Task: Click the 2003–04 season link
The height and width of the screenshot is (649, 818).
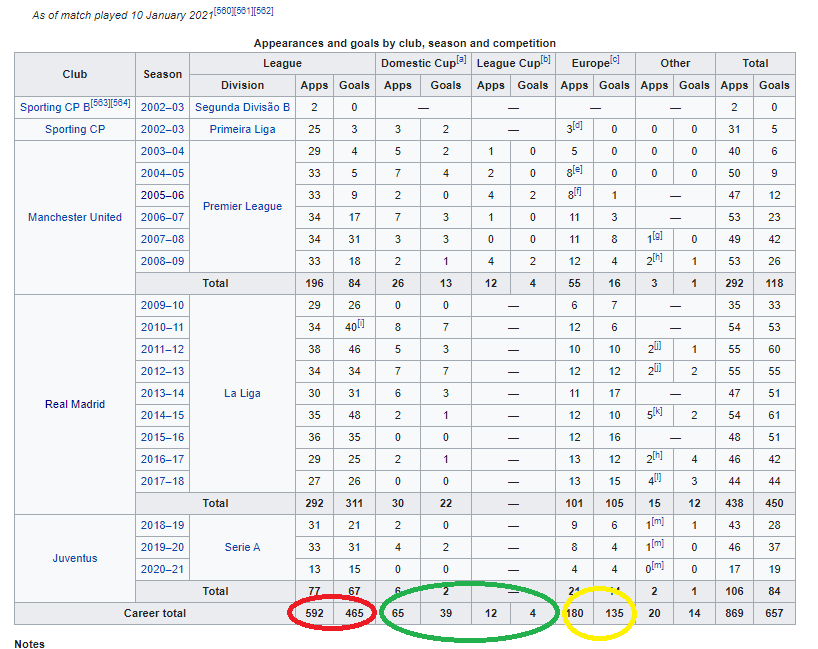Action: coord(163,151)
